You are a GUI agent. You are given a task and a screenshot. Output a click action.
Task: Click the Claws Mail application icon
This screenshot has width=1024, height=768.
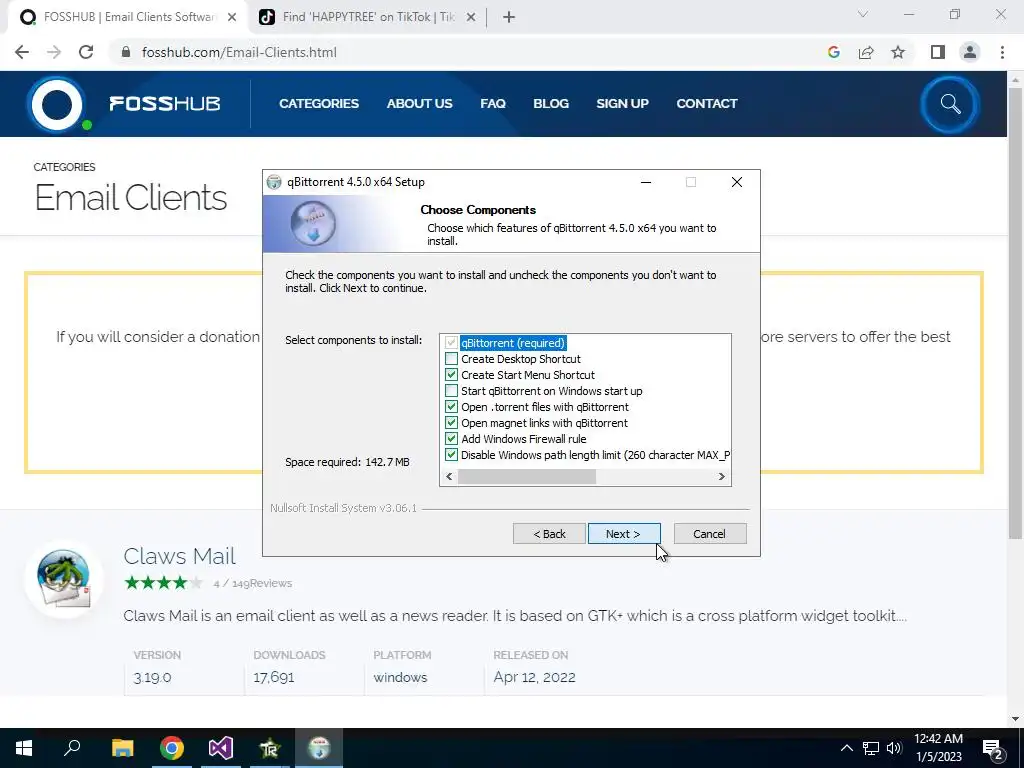pyautogui.click(x=64, y=579)
